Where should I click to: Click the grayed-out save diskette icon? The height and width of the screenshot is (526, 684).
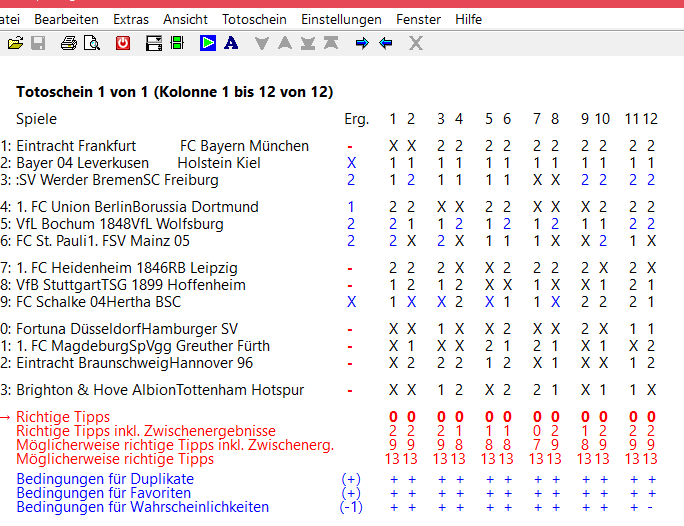tap(38, 43)
